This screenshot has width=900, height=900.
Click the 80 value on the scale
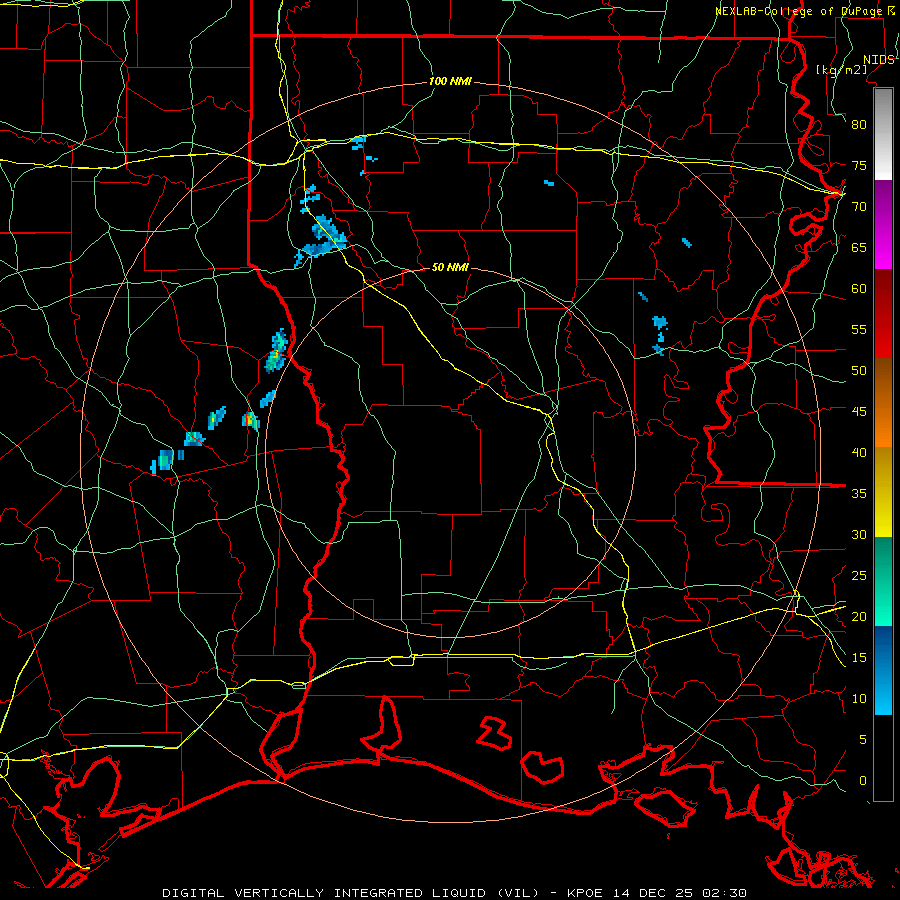[x=859, y=125]
